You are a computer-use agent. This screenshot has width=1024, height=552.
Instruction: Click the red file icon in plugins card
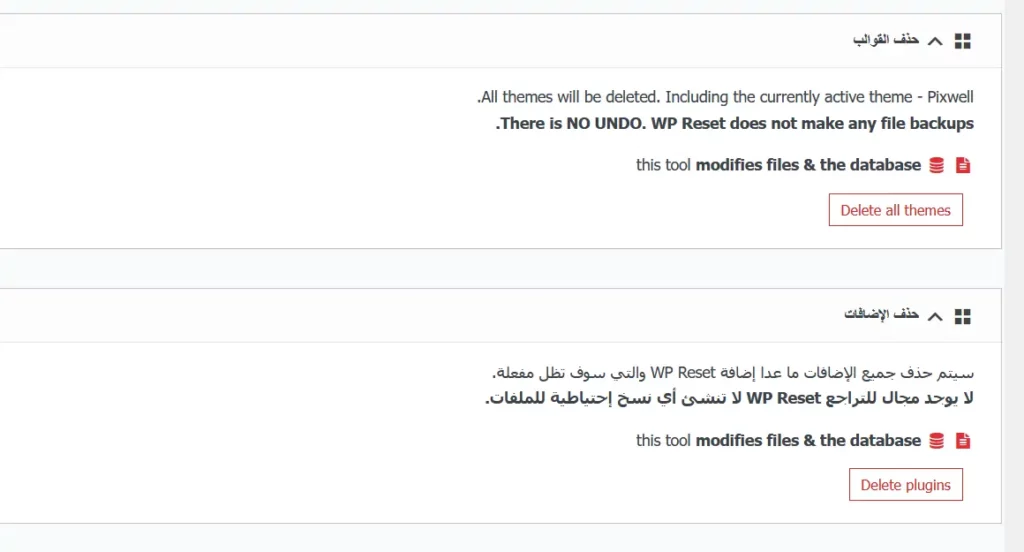tap(963, 440)
